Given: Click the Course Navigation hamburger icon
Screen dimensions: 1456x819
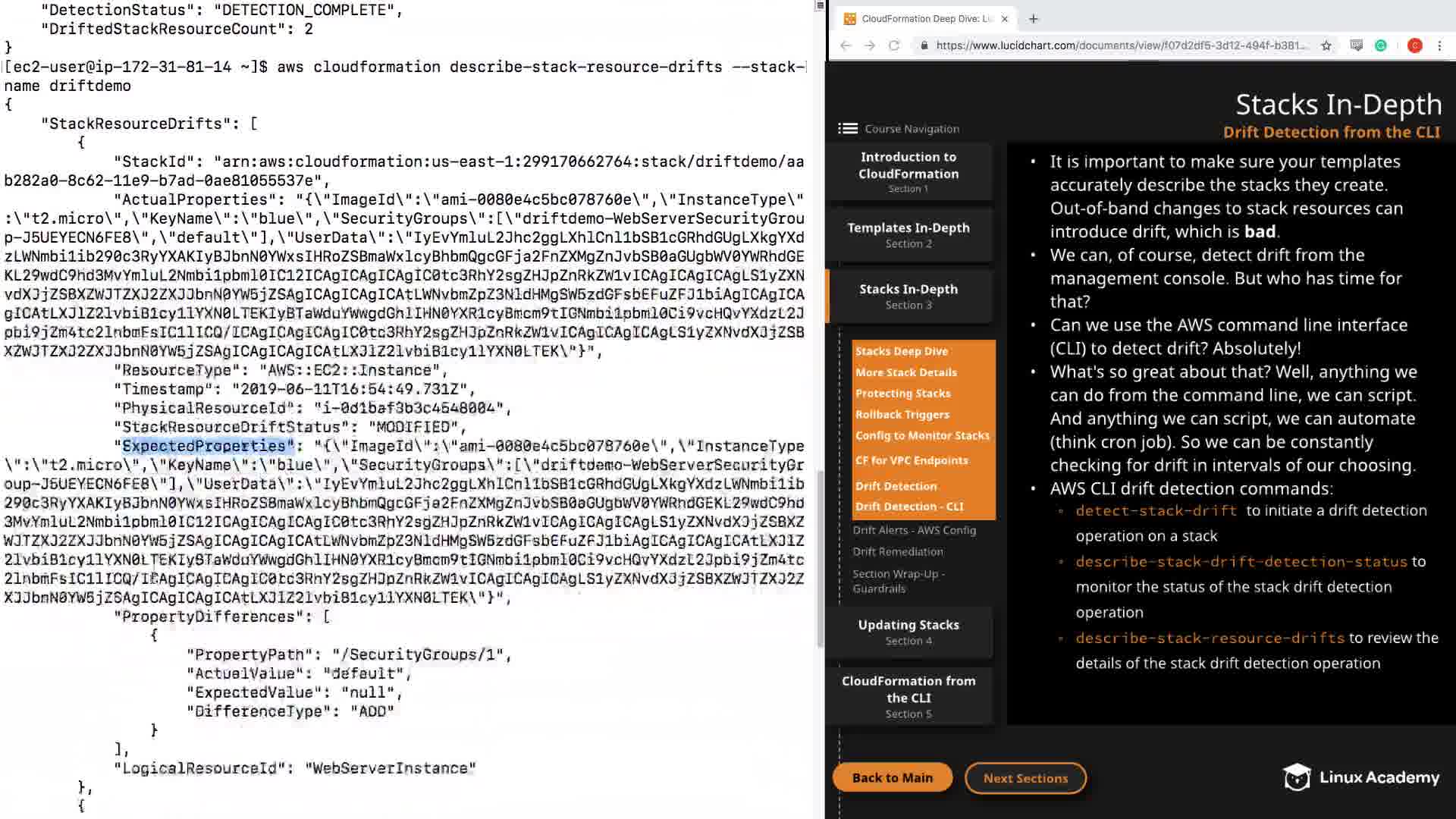Looking at the screenshot, I should point(847,129).
